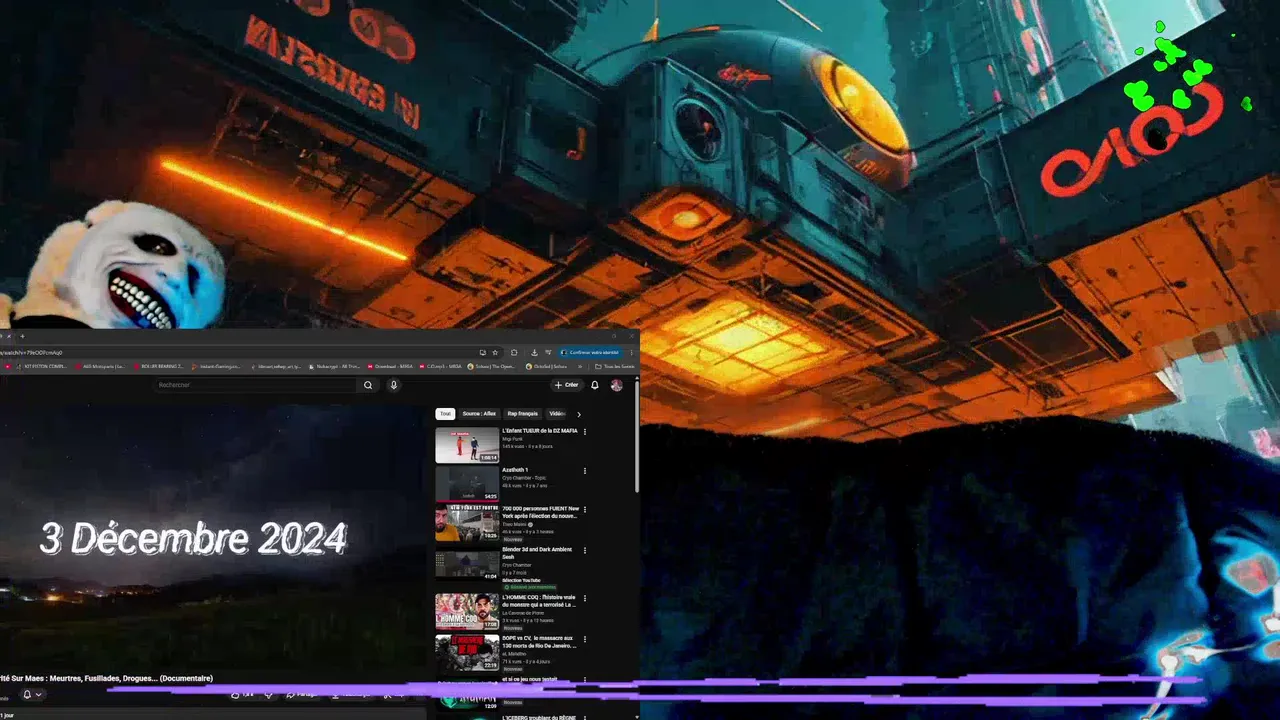
Task: Focus the Rechercher search field
Action: (255, 385)
